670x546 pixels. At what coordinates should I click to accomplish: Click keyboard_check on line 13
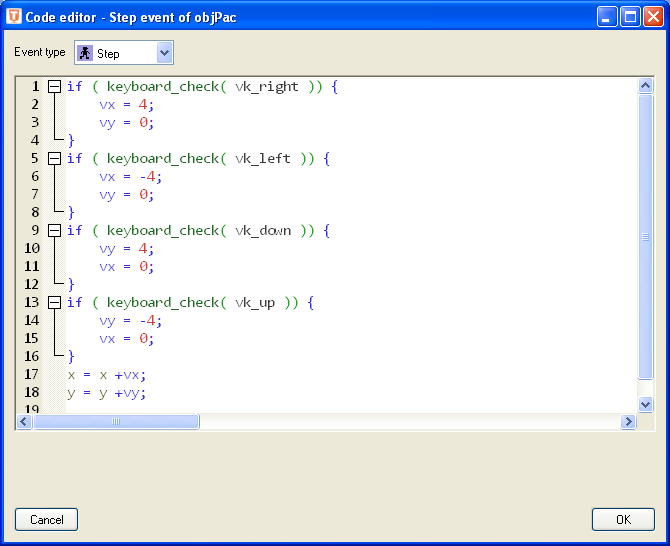point(163,303)
